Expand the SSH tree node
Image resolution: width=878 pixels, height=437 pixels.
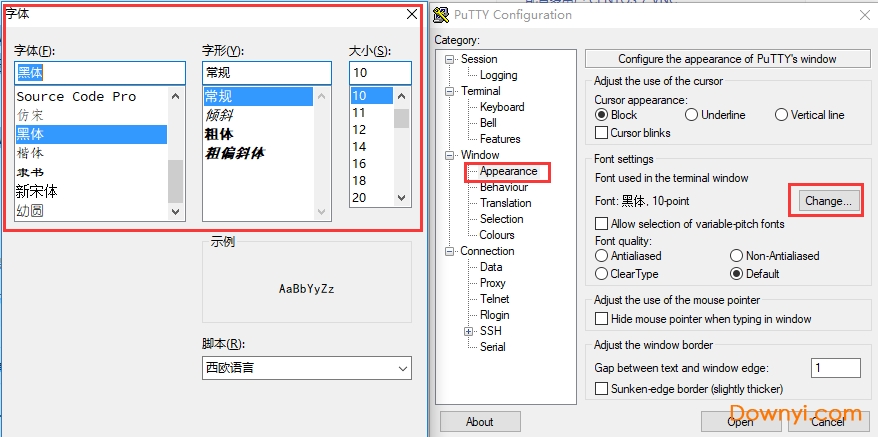(x=468, y=331)
